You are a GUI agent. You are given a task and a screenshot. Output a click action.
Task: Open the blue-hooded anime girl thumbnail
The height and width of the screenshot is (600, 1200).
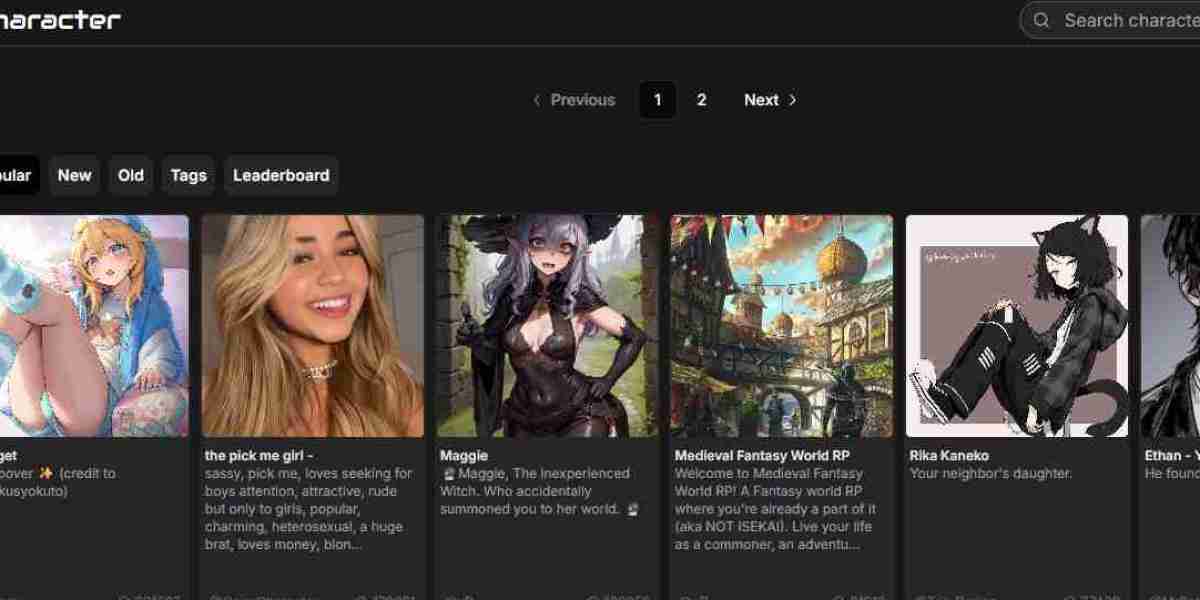tap(94, 326)
